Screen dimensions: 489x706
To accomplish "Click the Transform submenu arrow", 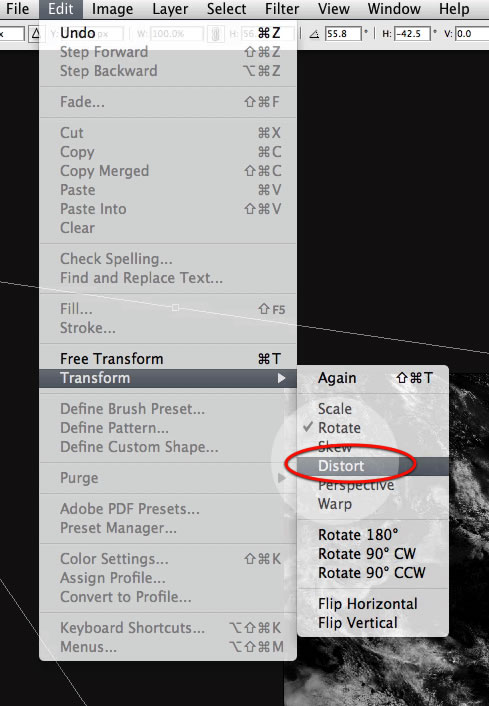I will click(282, 378).
